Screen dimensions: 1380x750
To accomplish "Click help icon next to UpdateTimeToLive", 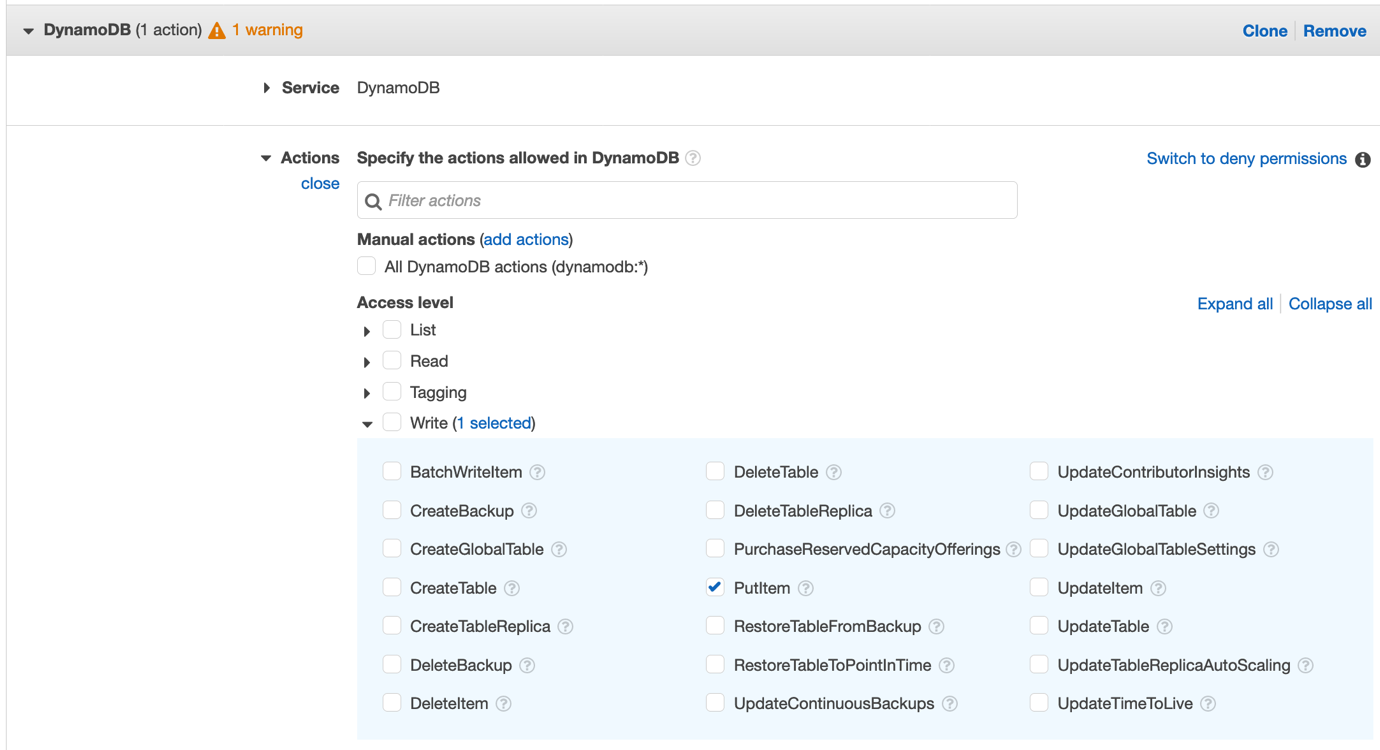I will 1208,704.
